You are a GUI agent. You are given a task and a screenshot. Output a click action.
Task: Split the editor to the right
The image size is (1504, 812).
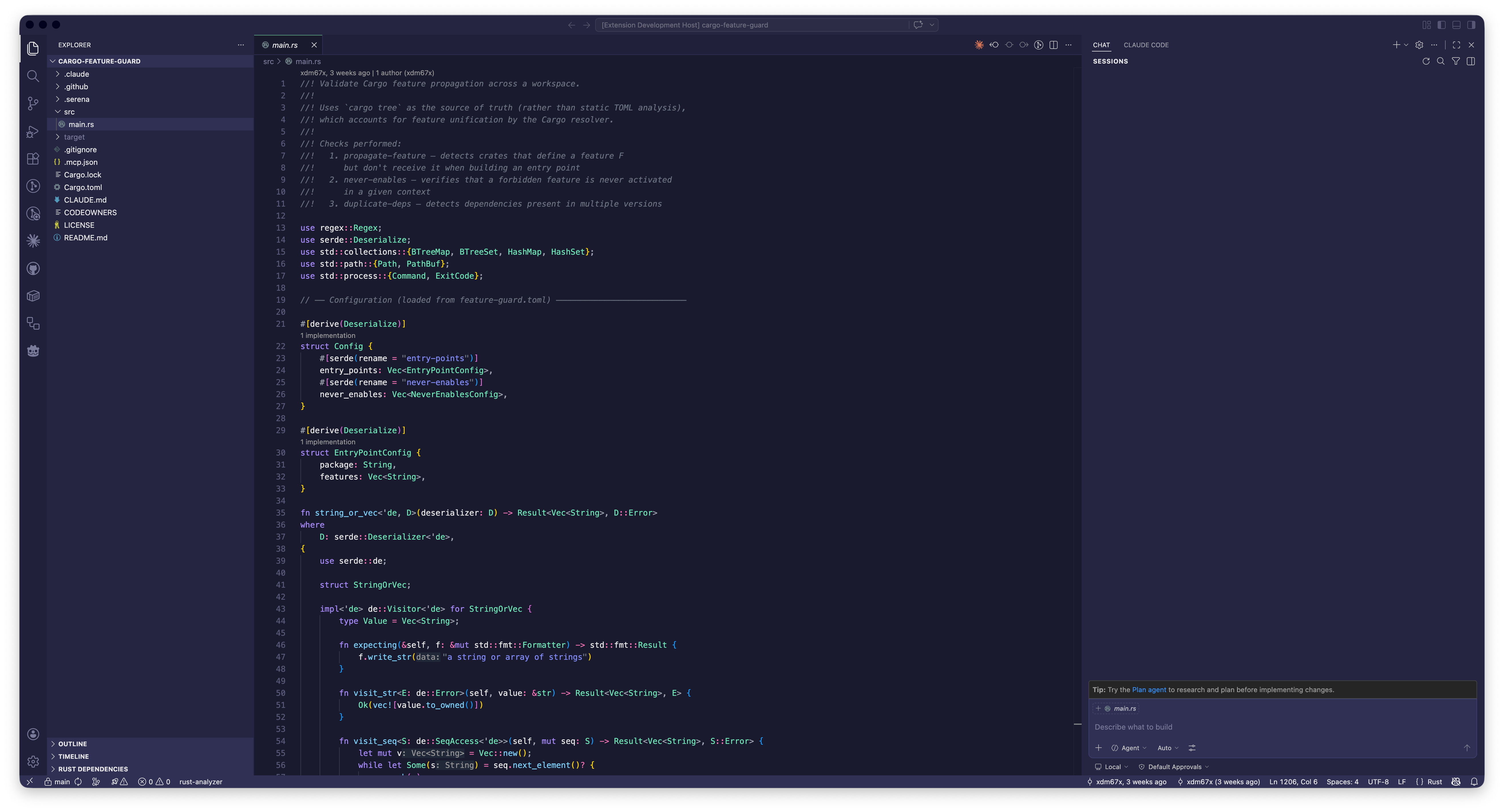1053,45
